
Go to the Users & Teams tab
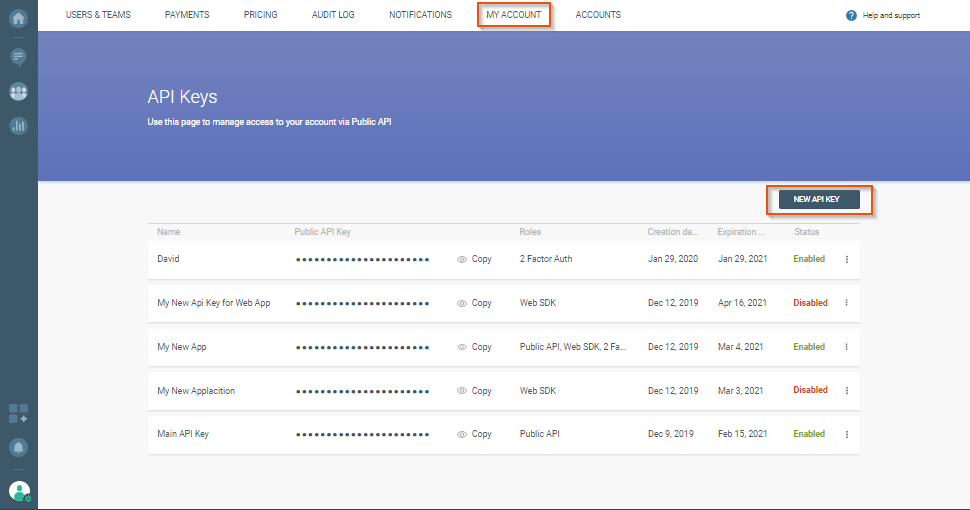tap(98, 15)
